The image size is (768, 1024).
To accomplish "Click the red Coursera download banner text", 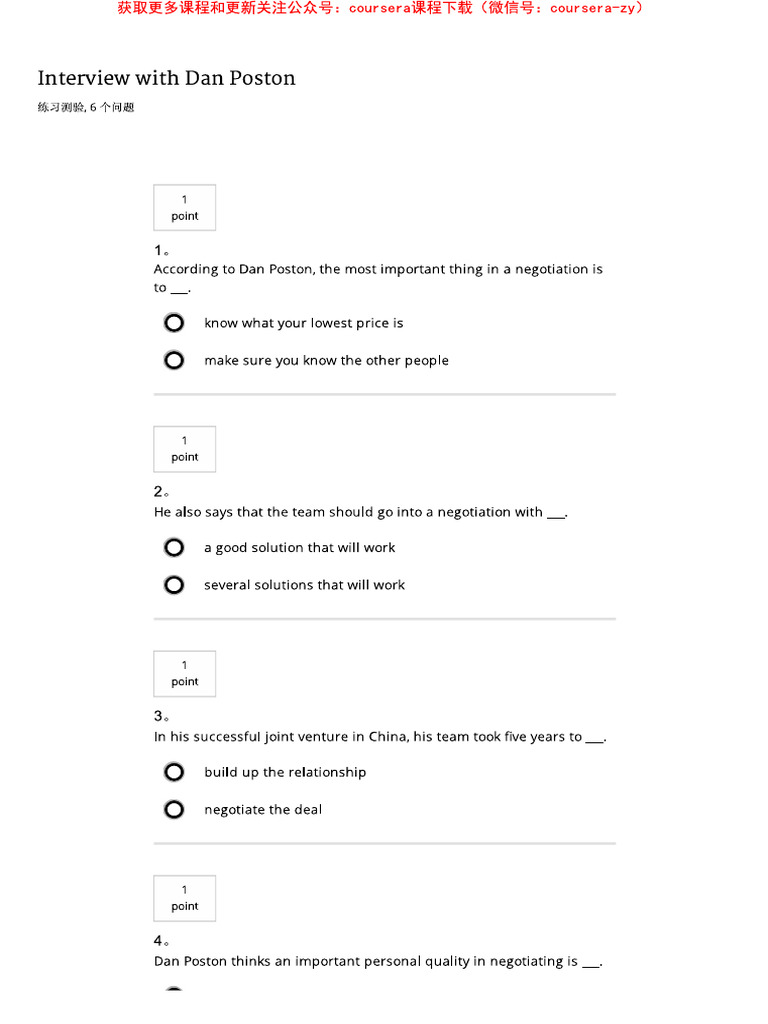I will point(381,8).
